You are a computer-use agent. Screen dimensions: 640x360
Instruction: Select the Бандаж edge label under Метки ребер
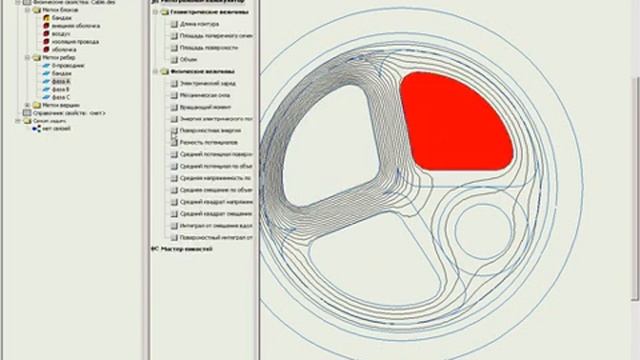pos(62,73)
